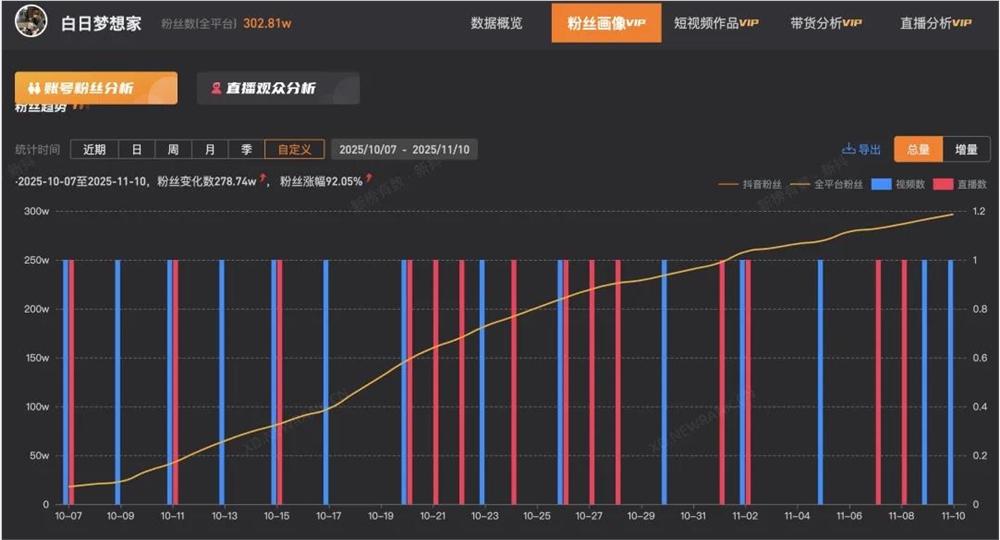Click the red live bar at 10-21
Viewport: 1000px width, 540px height.
point(436,382)
